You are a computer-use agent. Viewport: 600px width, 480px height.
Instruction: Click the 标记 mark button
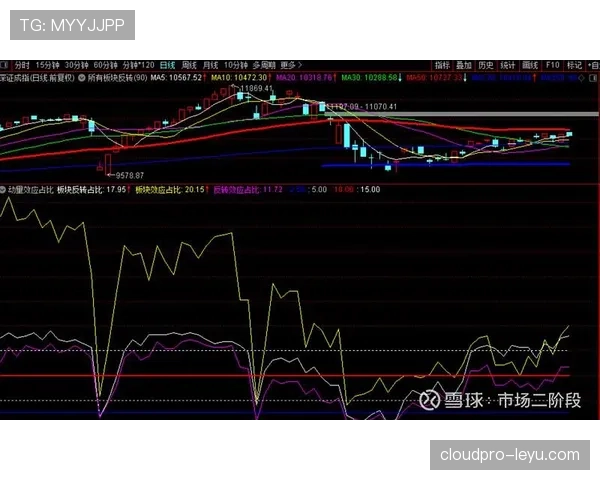(574, 65)
